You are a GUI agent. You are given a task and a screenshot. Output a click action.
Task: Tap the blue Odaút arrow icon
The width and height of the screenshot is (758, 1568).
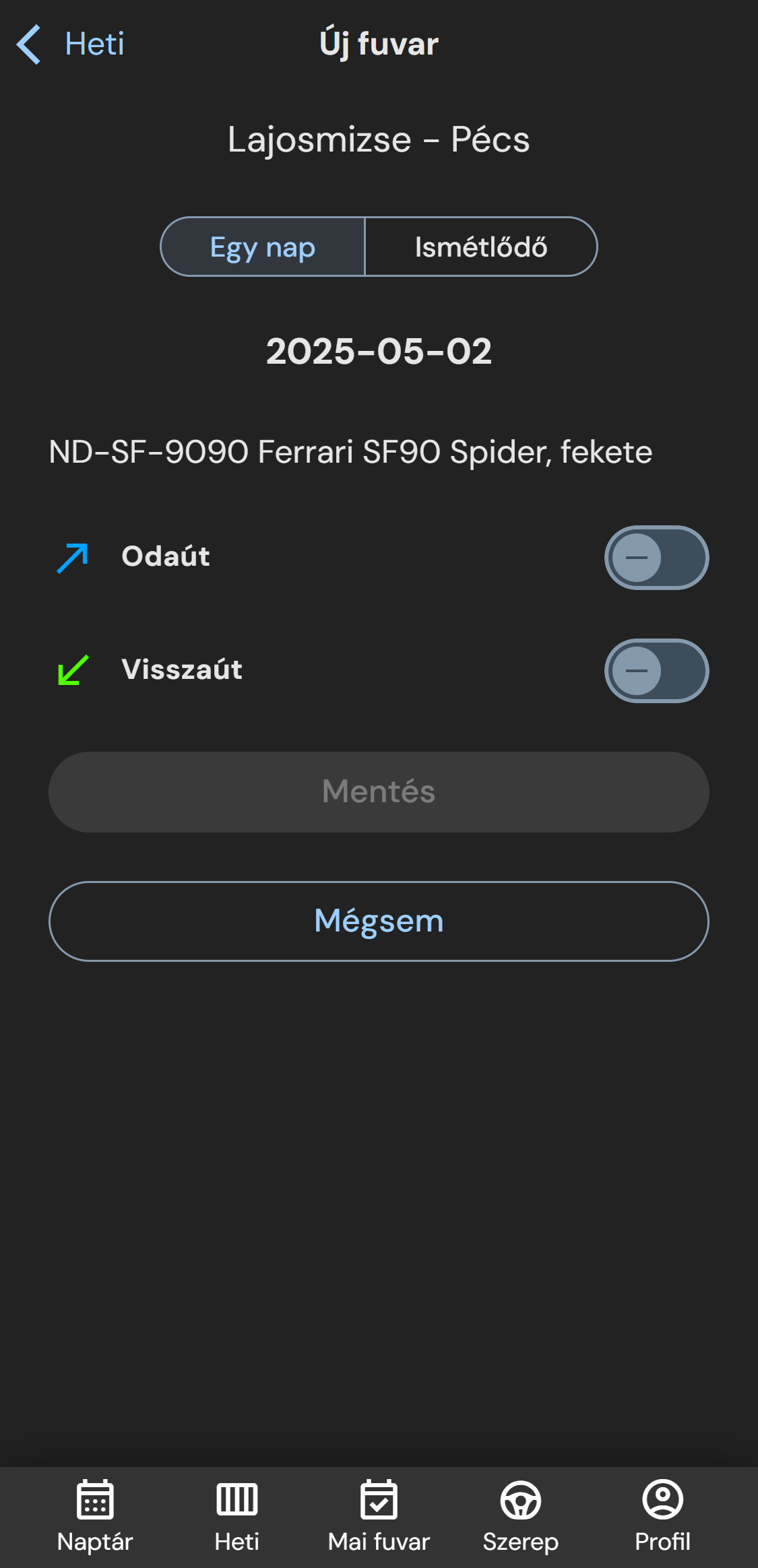(x=72, y=558)
